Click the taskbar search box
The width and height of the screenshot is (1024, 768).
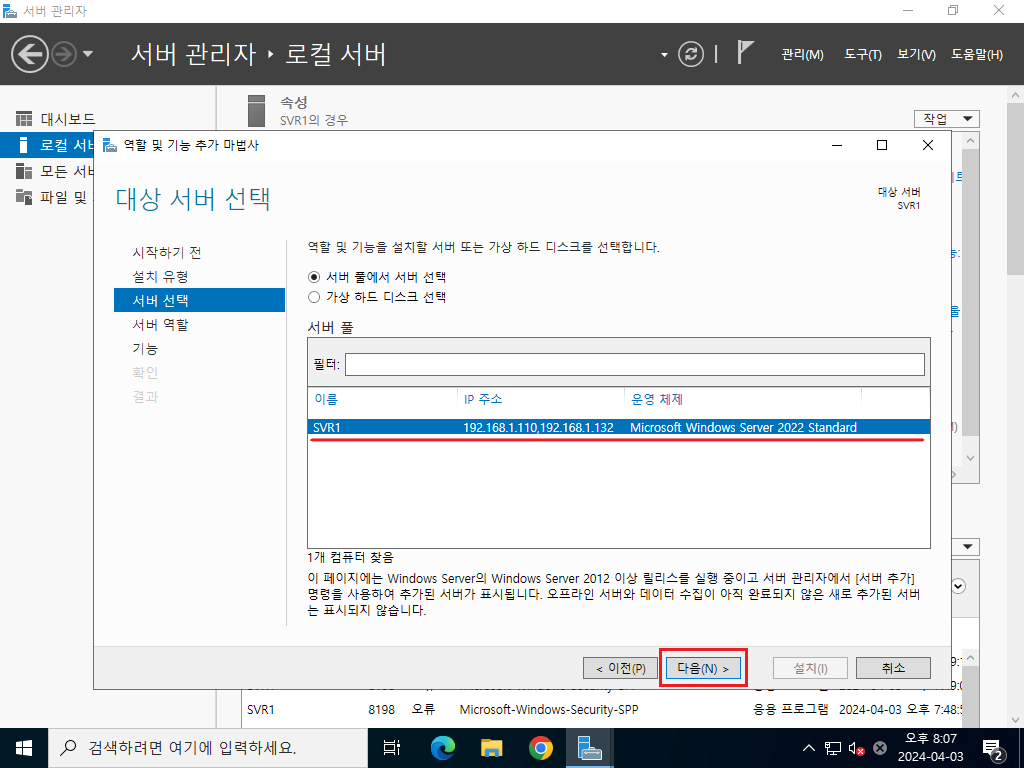point(208,748)
